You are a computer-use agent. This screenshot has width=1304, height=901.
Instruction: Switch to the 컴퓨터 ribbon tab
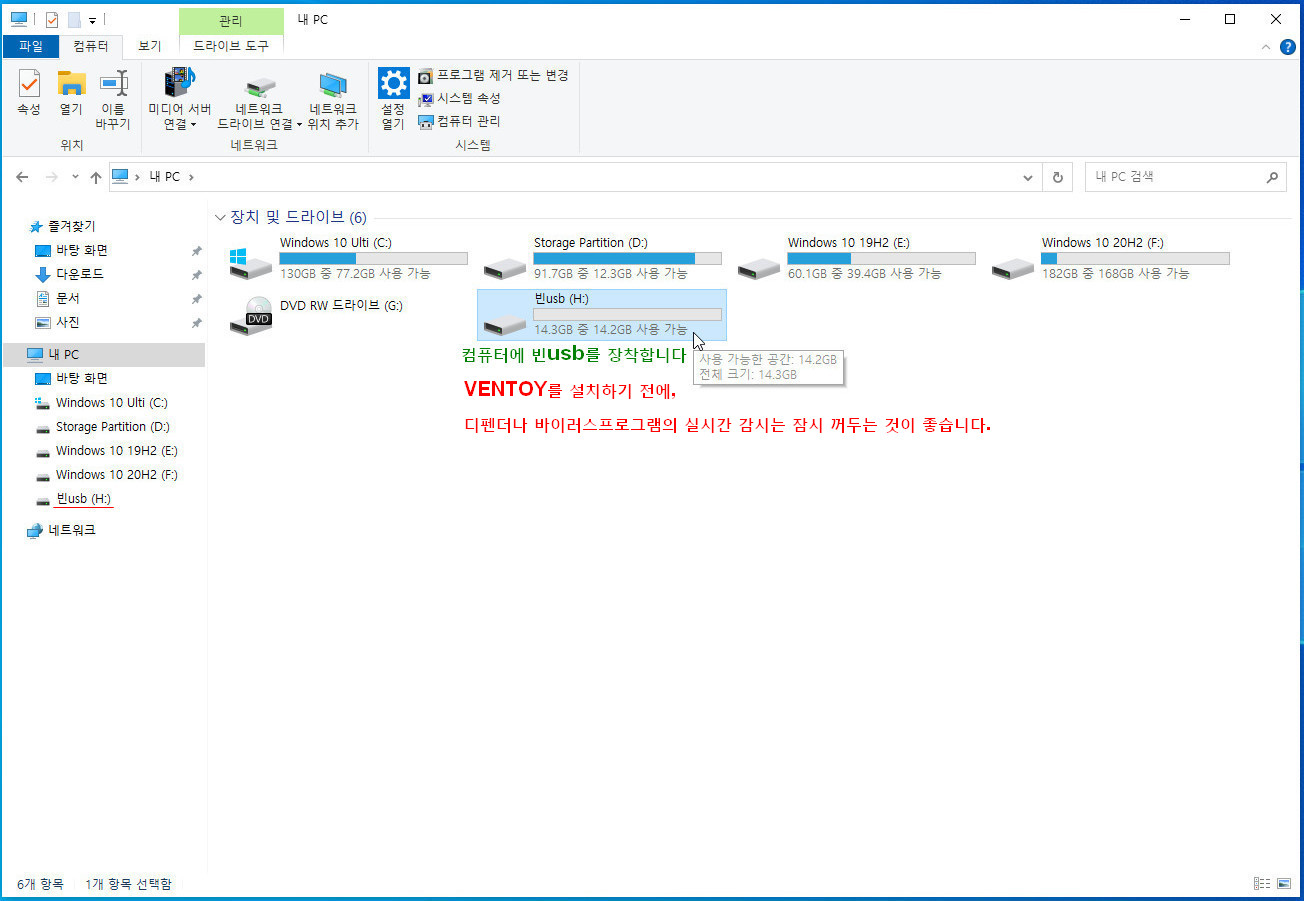point(91,46)
